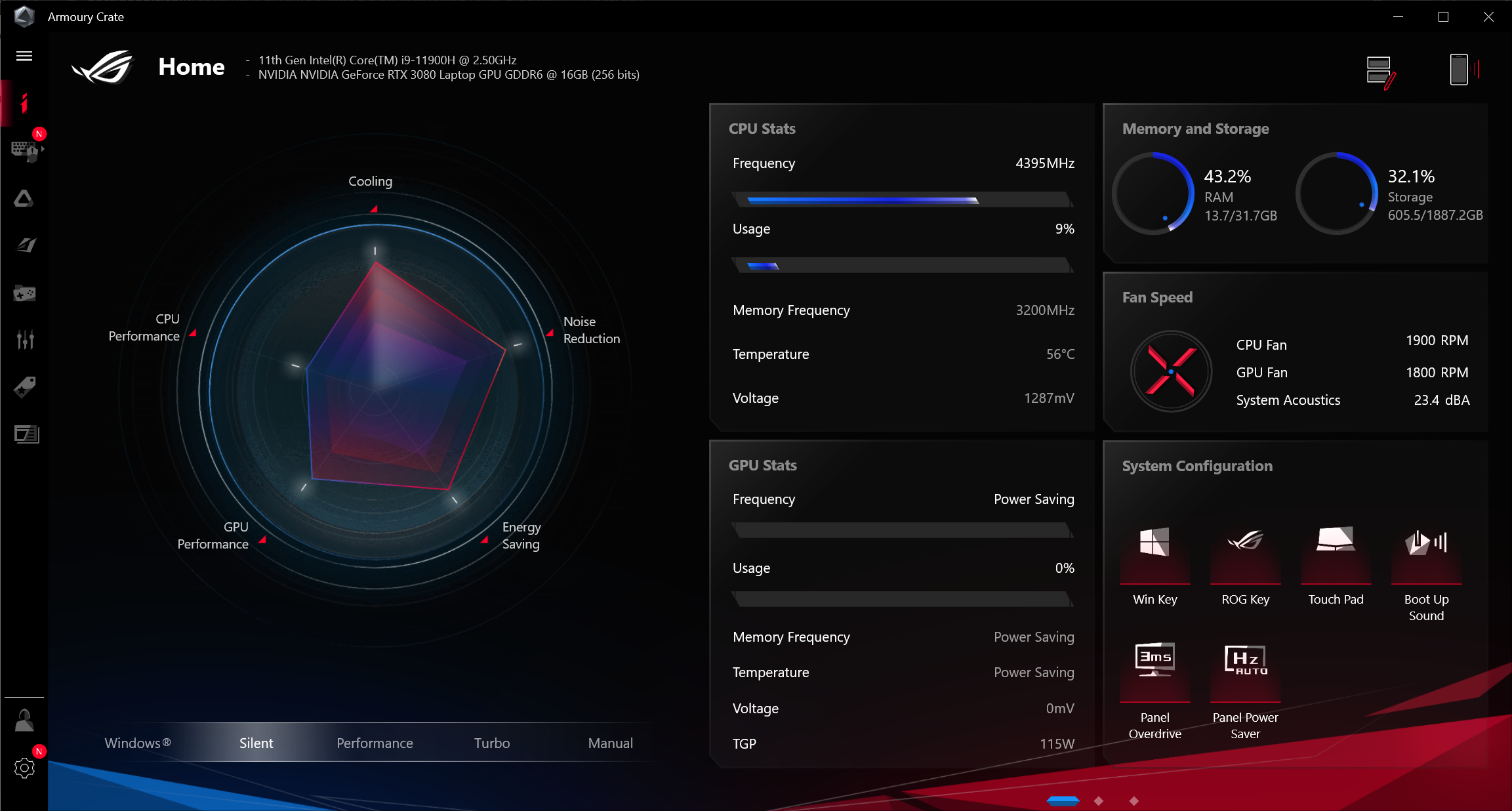Go to the second dashboard page indicator
This screenshot has height=811, width=1512.
point(1099,801)
